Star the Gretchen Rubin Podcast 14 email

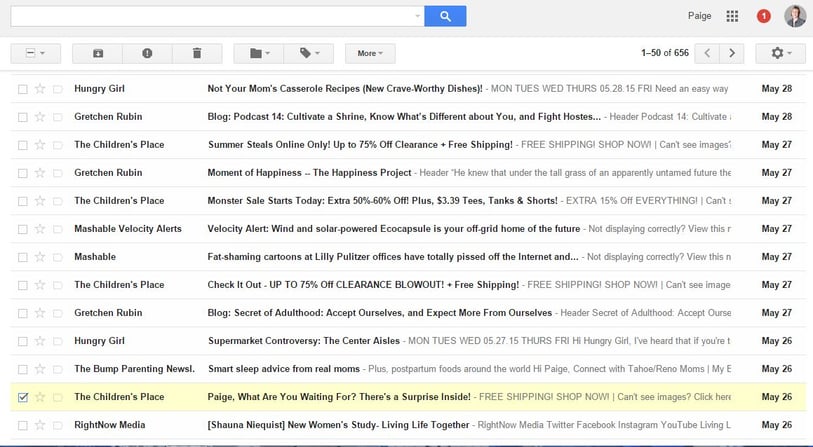tap(40, 117)
